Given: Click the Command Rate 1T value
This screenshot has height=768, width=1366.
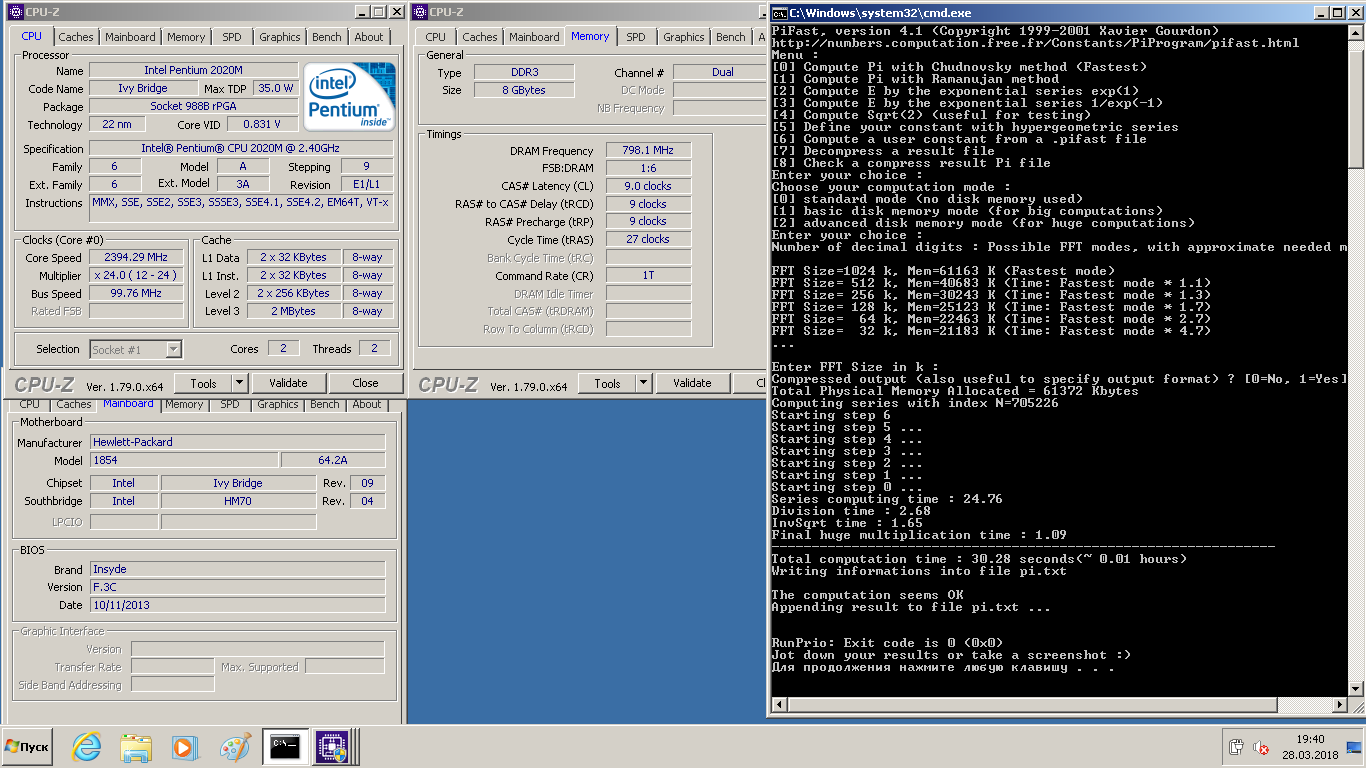Looking at the screenshot, I should pos(648,276).
